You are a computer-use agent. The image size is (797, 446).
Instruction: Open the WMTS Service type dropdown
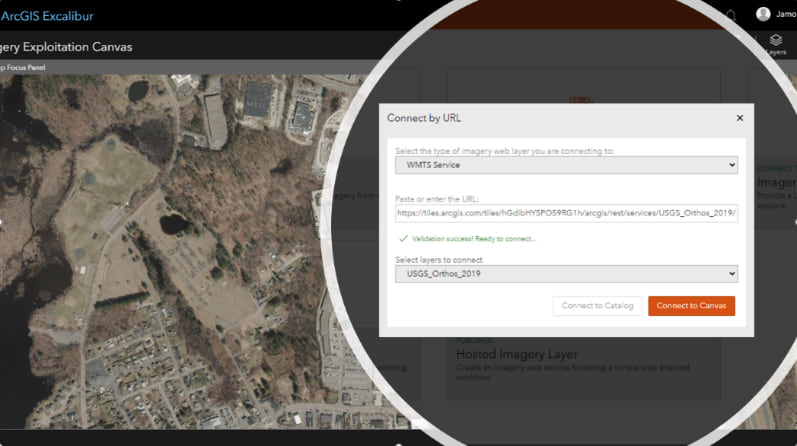coord(566,165)
